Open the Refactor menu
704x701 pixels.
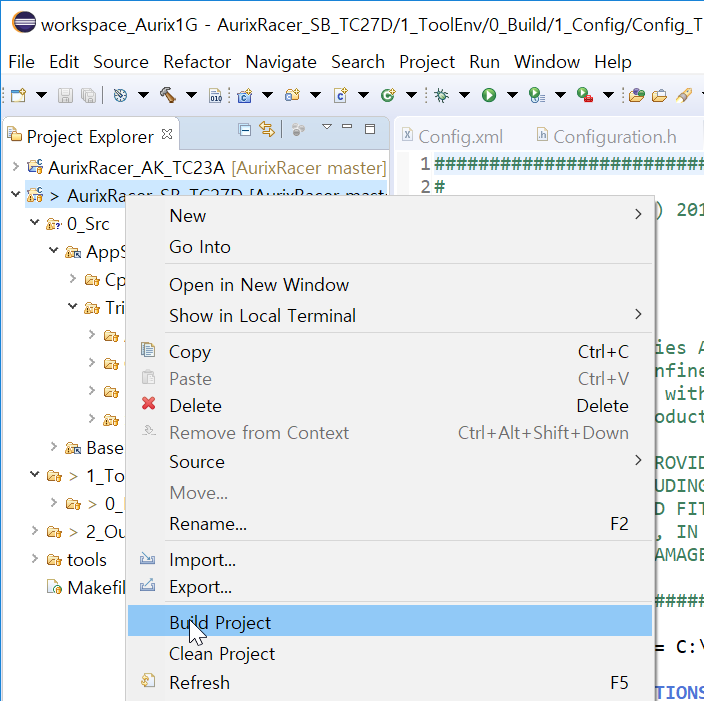point(197,62)
